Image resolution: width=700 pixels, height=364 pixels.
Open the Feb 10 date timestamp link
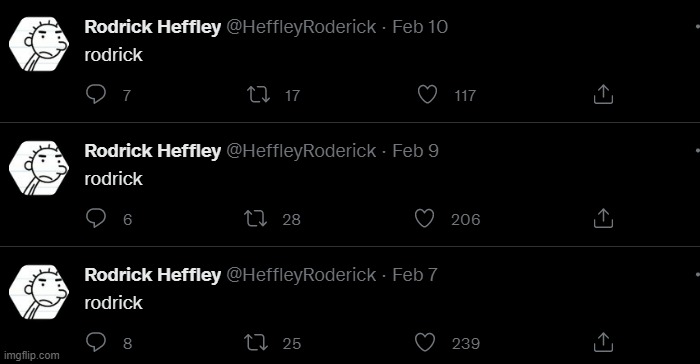[x=420, y=27]
